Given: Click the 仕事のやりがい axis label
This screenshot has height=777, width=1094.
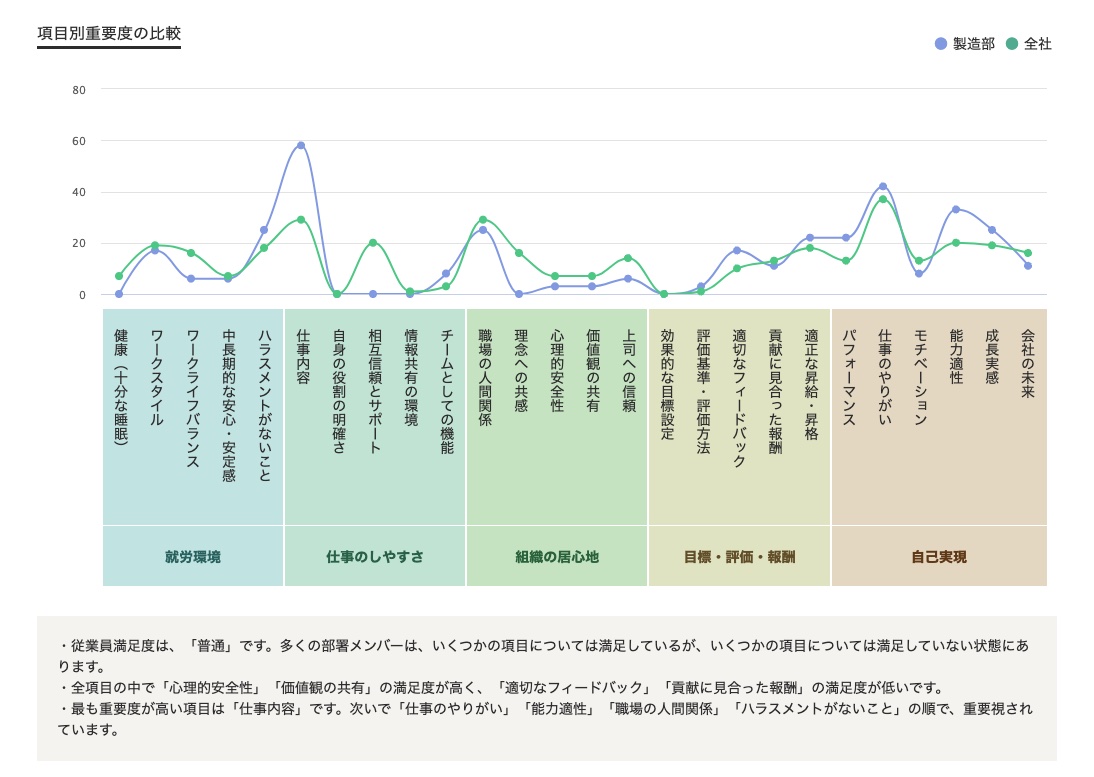Looking at the screenshot, I should coord(885,377).
